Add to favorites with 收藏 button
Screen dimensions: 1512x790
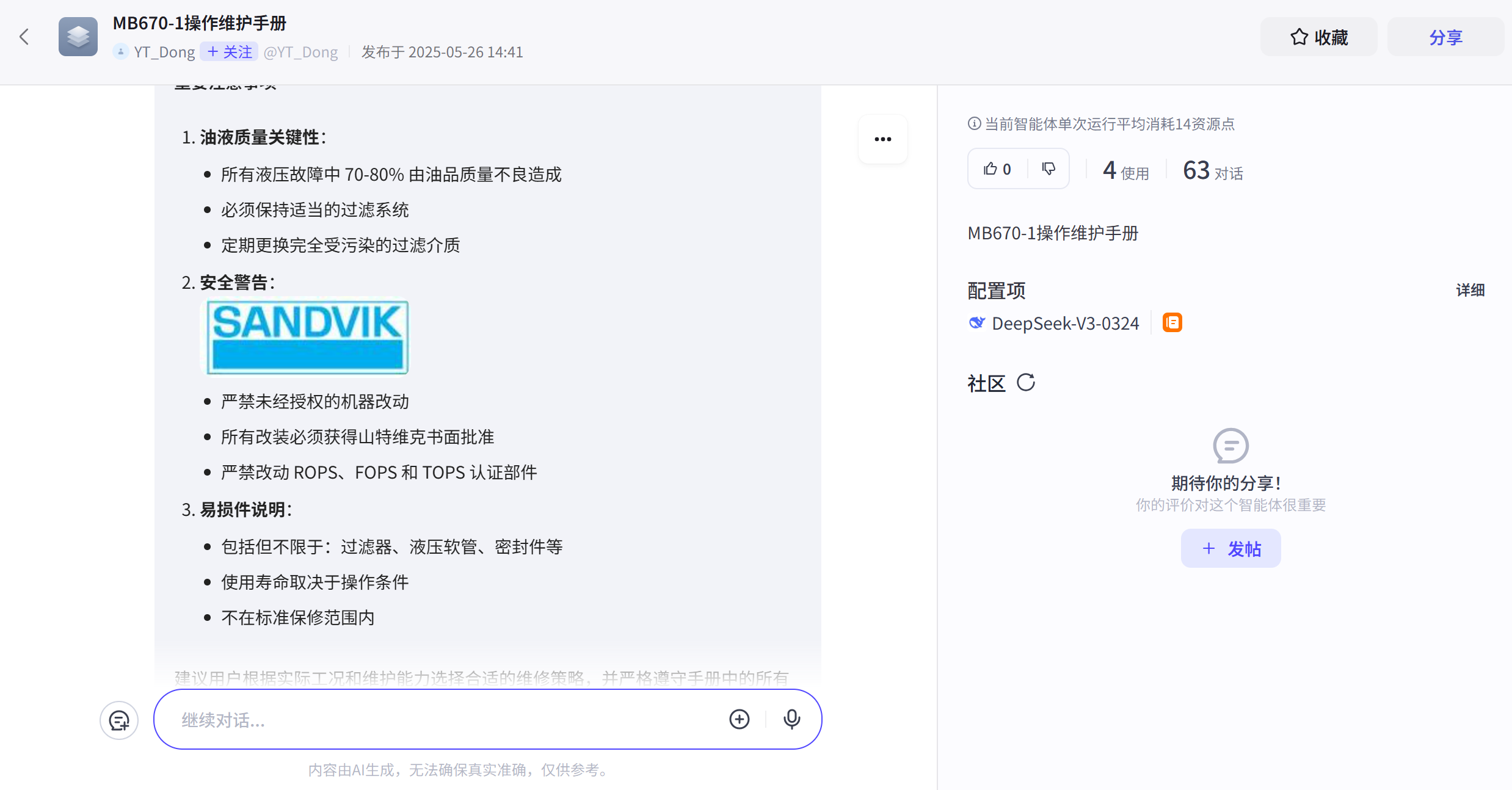tap(1319, 37)
